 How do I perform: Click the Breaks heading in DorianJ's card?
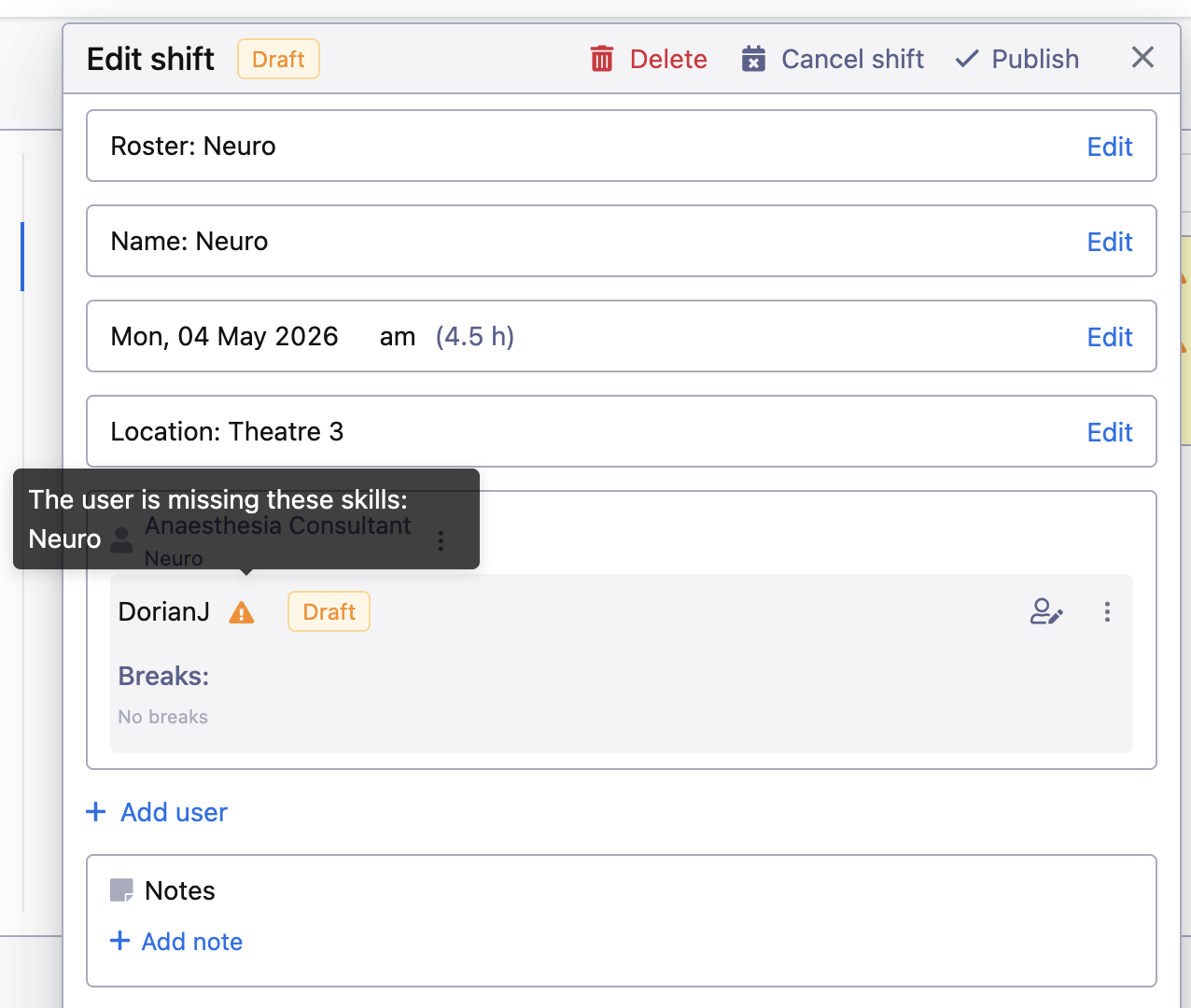point(163,676)
